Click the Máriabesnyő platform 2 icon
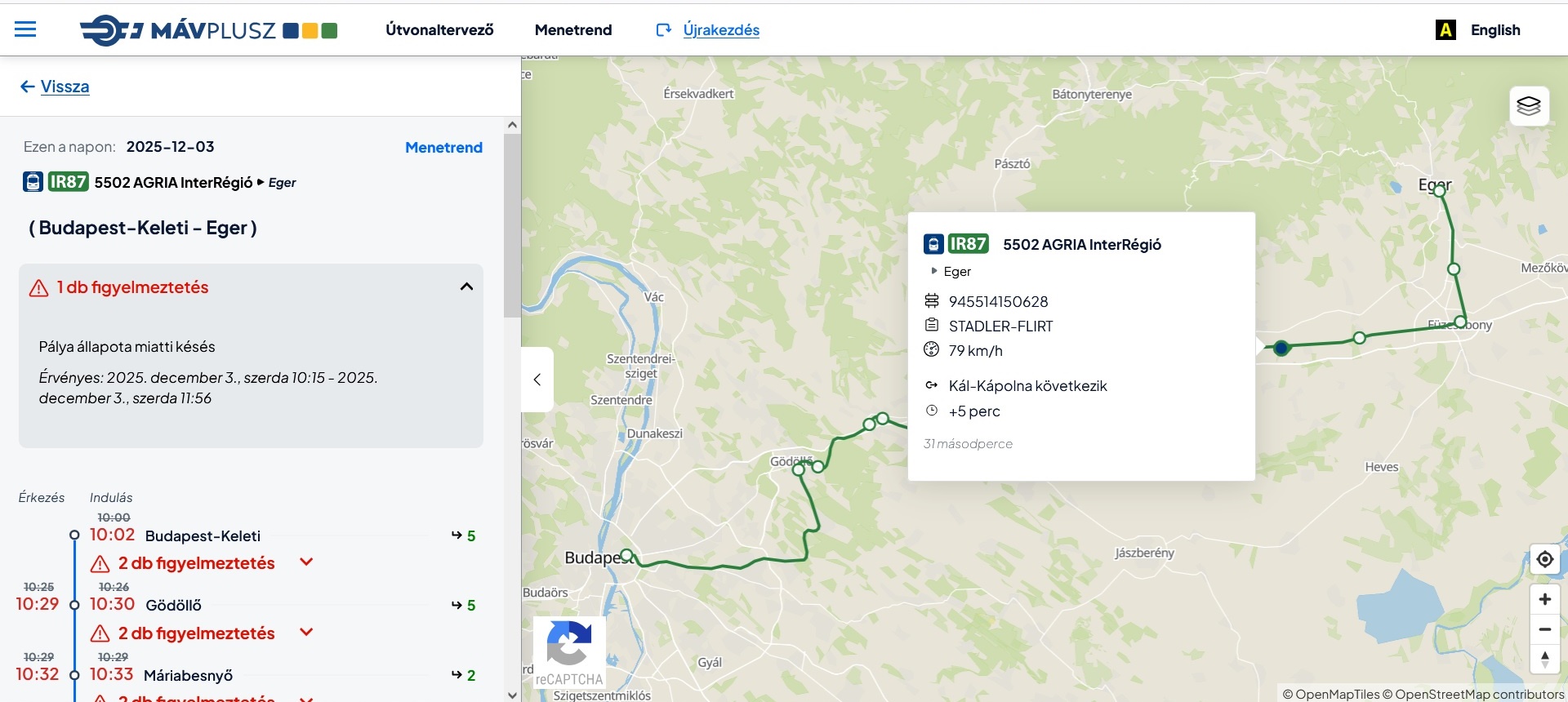This screenshot has height=702, width=1568. pos(463,675)
